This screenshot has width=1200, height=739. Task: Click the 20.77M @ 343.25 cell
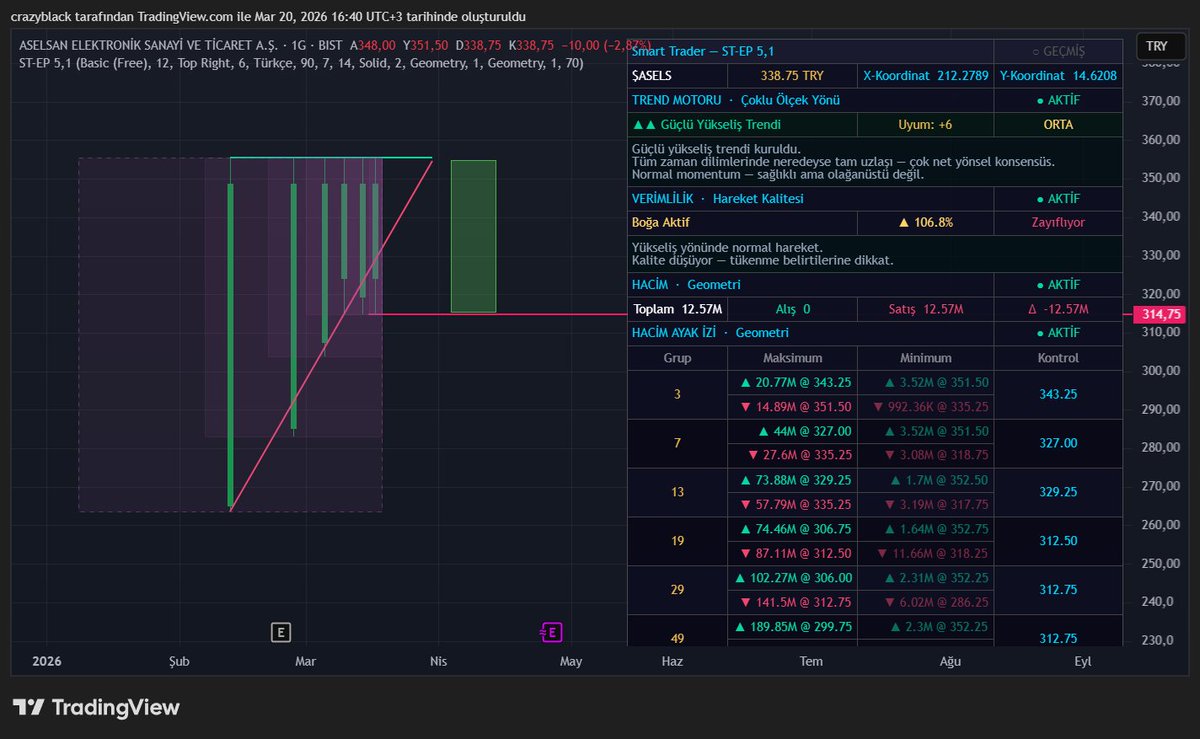pos(792,382)
